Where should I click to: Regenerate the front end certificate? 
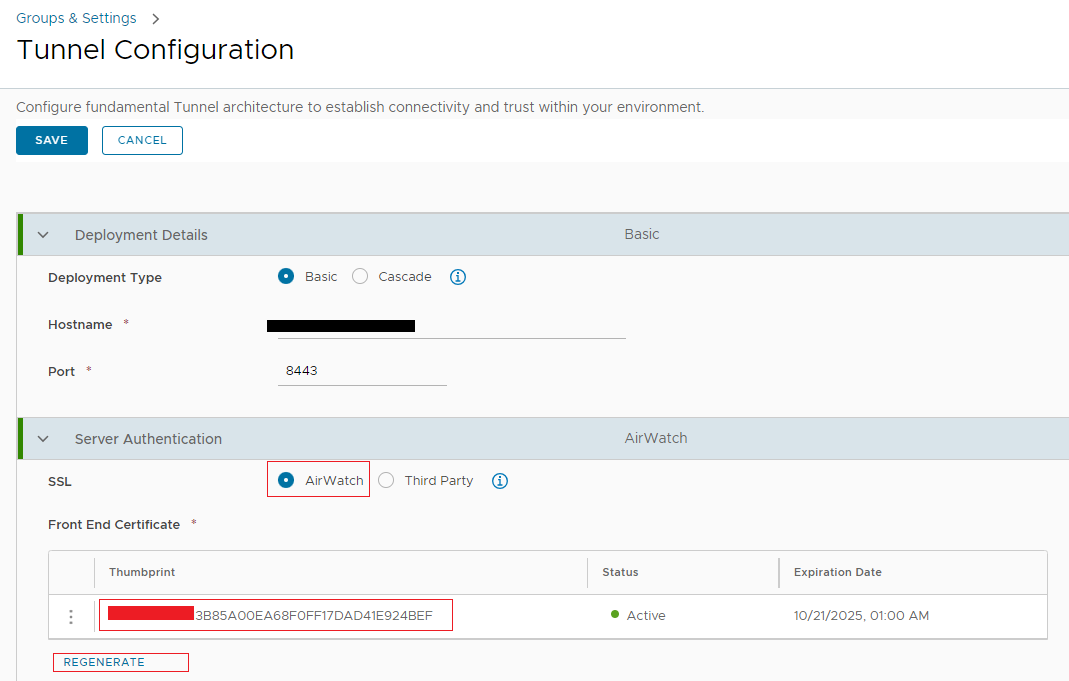pos(120,662)
